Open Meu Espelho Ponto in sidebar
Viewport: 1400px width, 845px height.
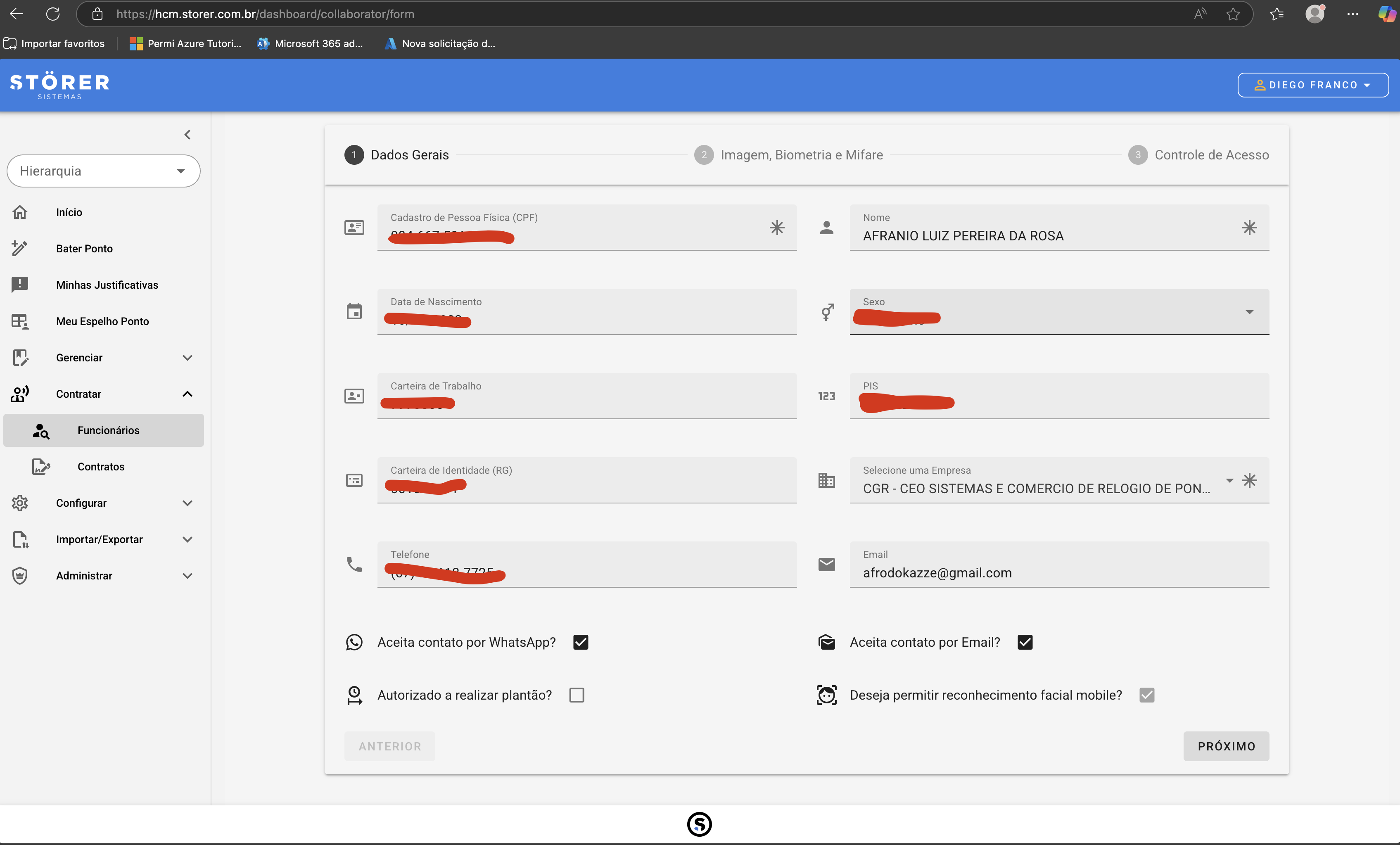pos(103,321)
